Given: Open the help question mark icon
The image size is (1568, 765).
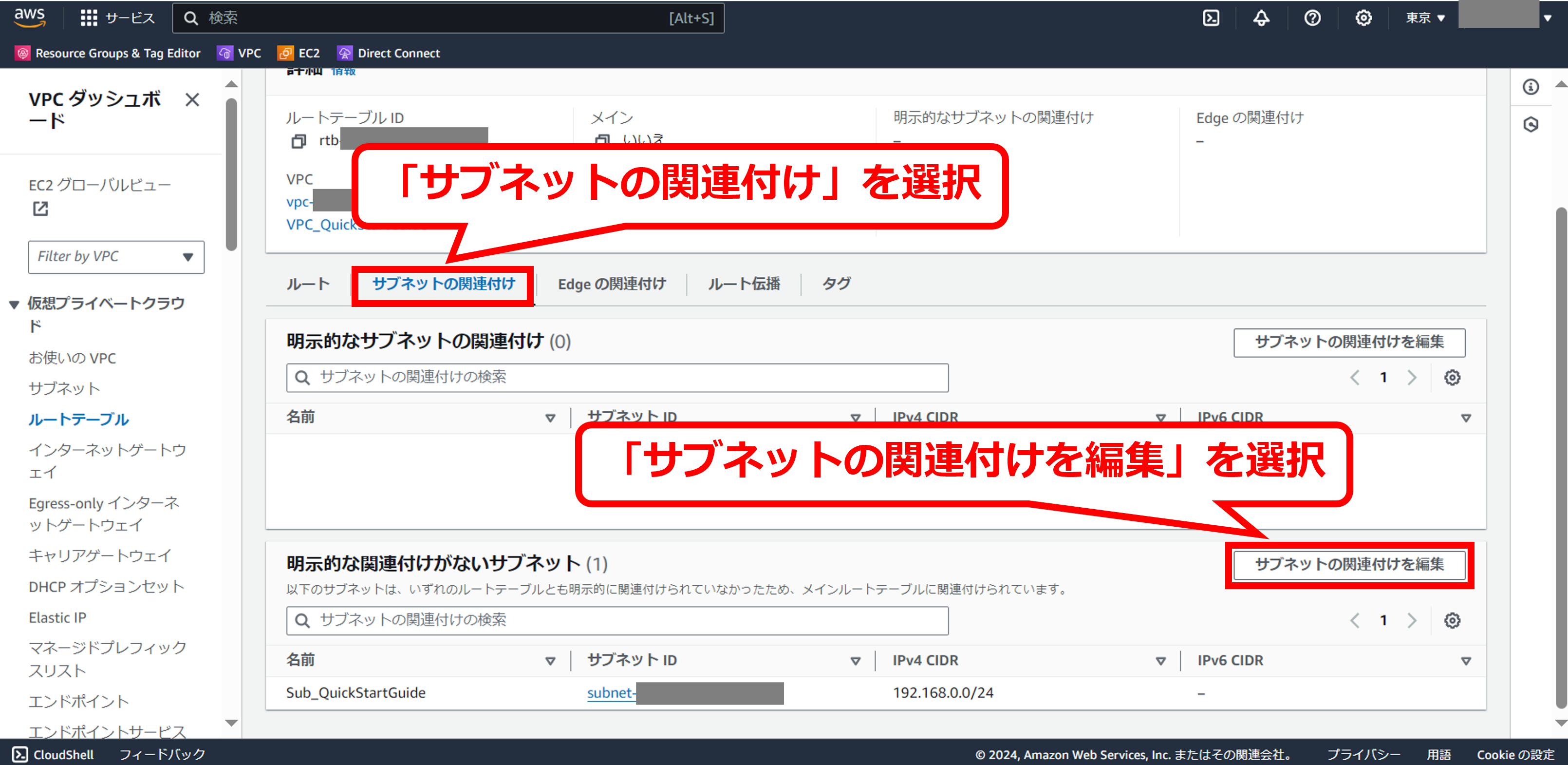Looking at the screenshot, I should coord(1312,18).
